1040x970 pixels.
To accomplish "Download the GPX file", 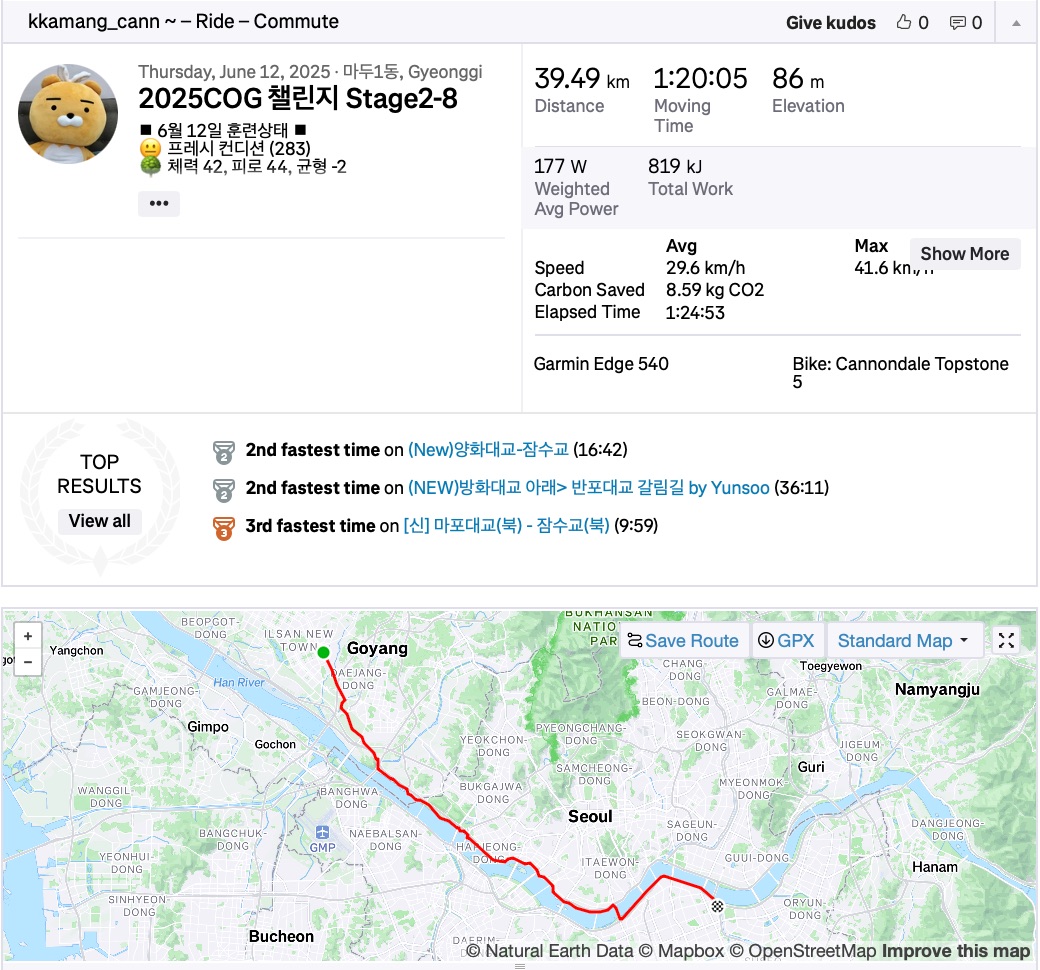I will point(787,640).
